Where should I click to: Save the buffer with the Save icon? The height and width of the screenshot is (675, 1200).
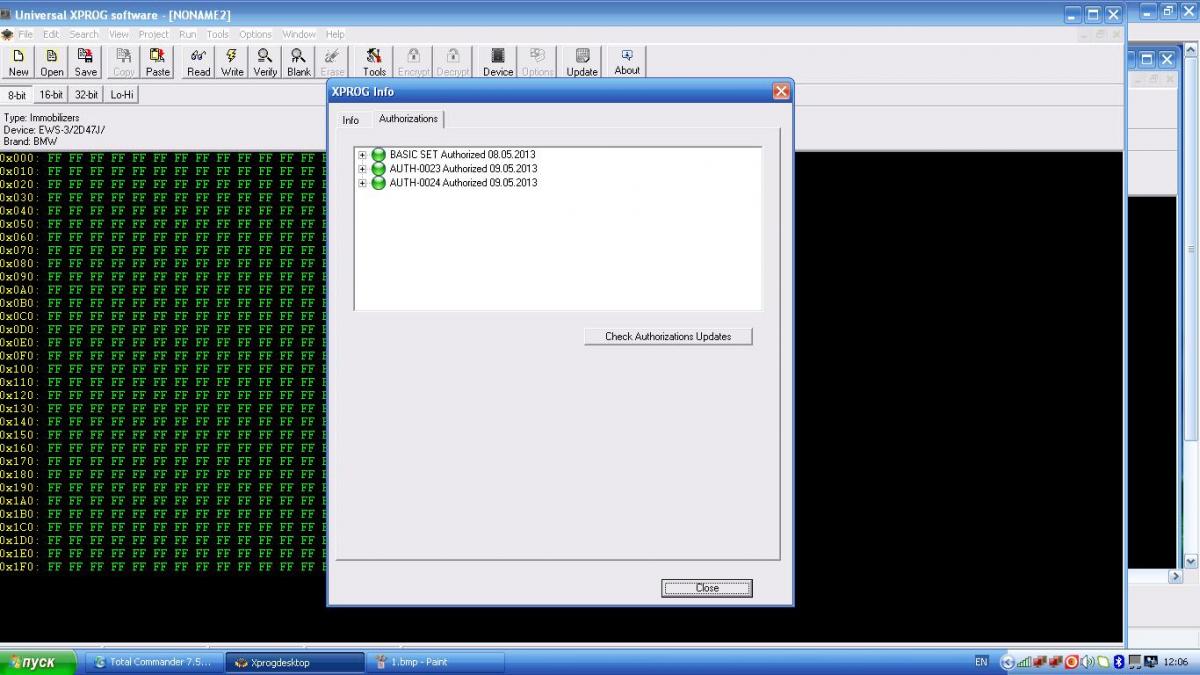tap(86, 62)
